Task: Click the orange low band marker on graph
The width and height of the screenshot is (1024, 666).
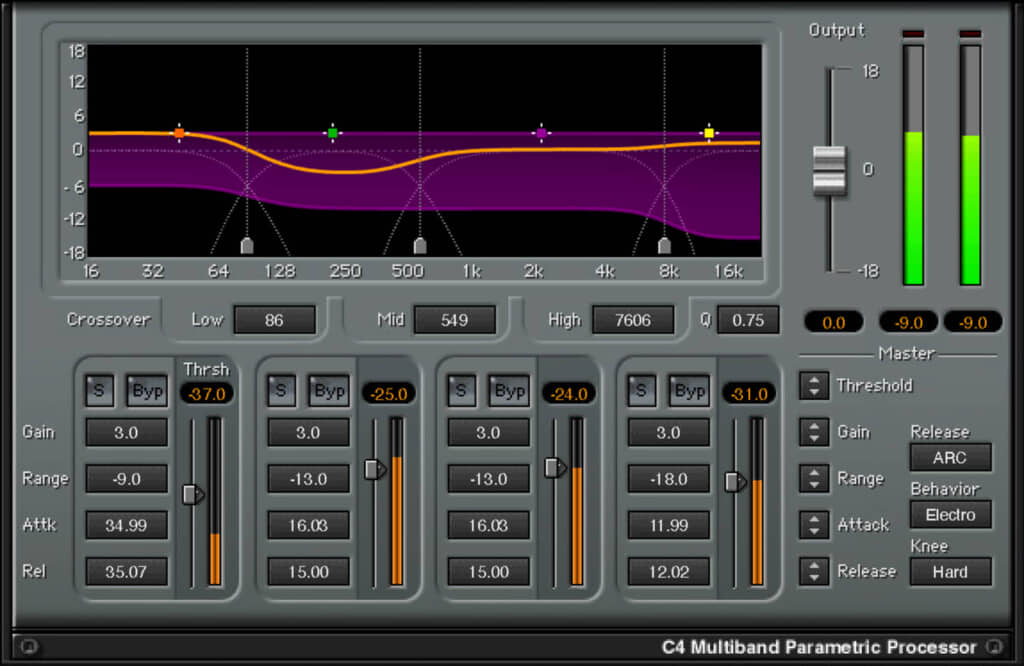Action: pyautogui.click(x=179, y=133)
